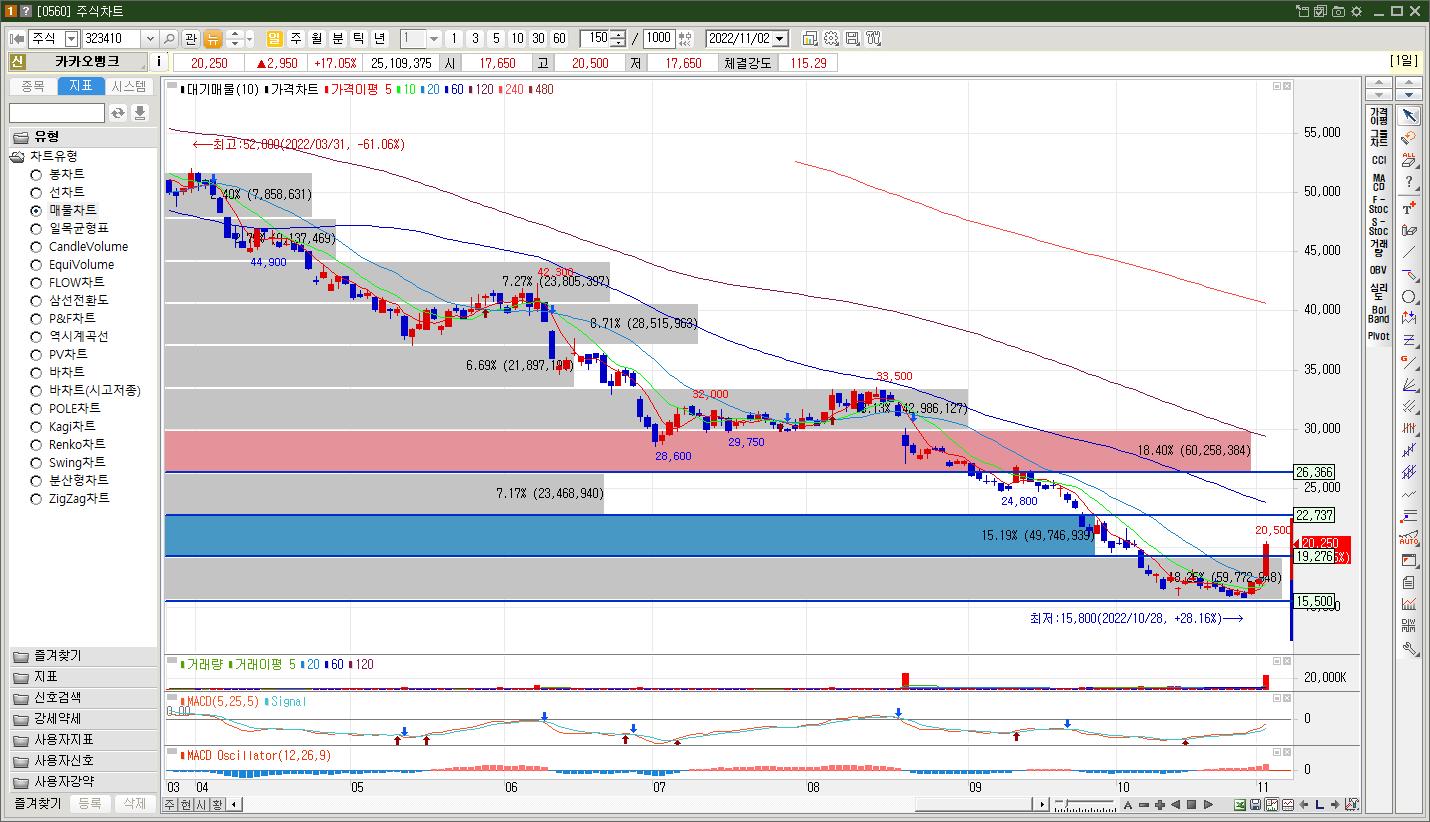Click the refresh icon beside indicator search box
The image size is (1430, 822).
click(118, 113)
